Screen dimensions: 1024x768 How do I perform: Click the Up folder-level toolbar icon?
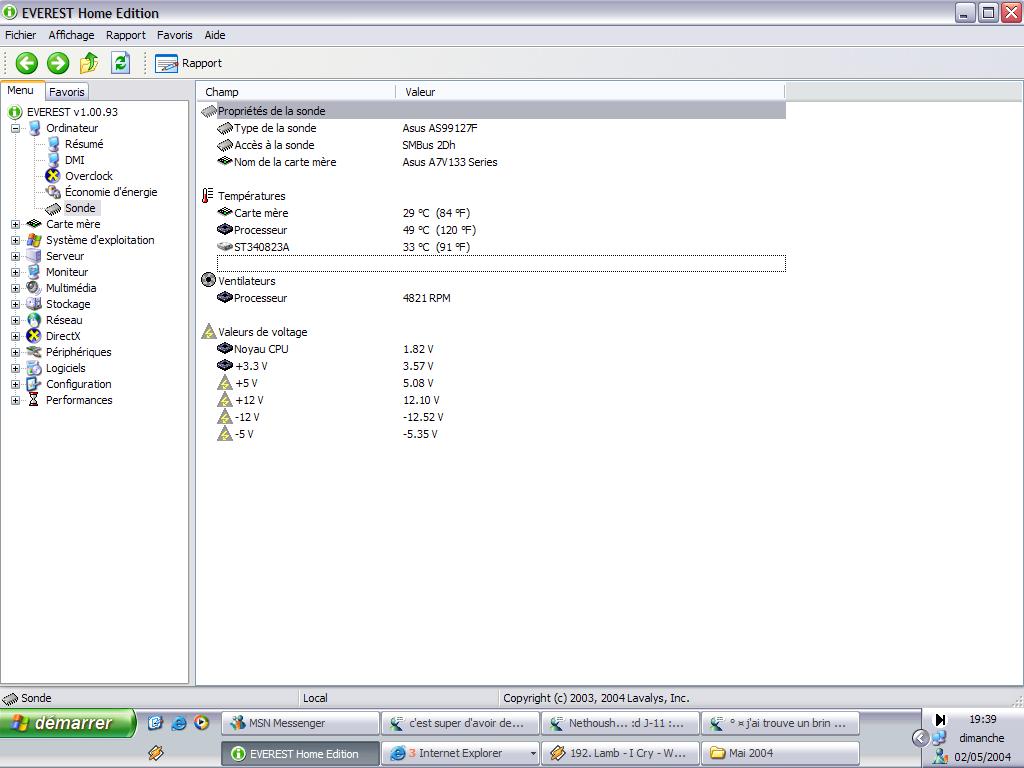point(89,63)
